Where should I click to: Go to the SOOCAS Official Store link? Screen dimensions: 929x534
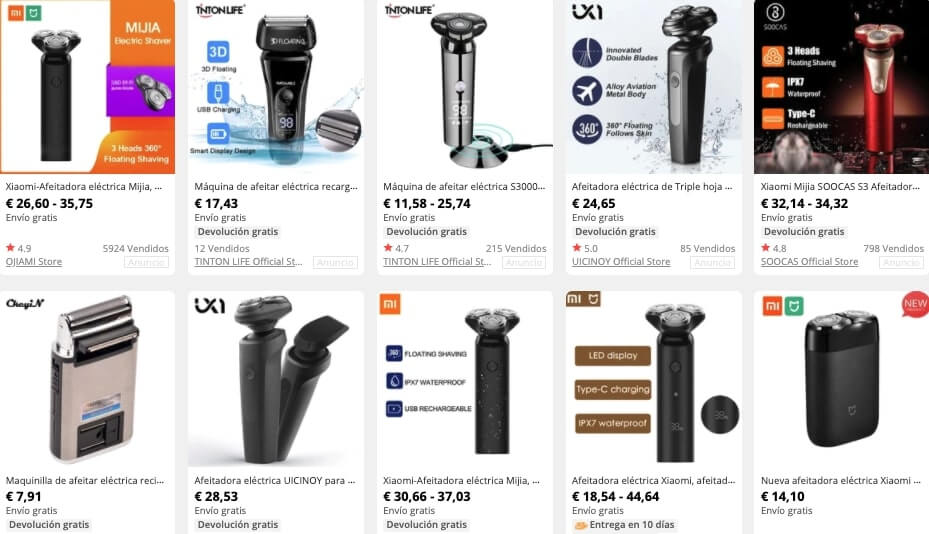point(809,261)
